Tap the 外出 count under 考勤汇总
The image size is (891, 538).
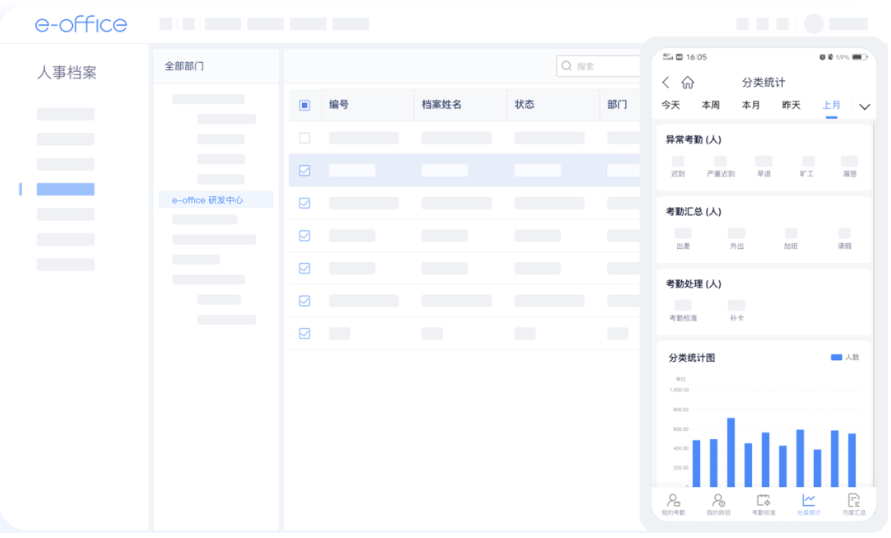[736, 233]
